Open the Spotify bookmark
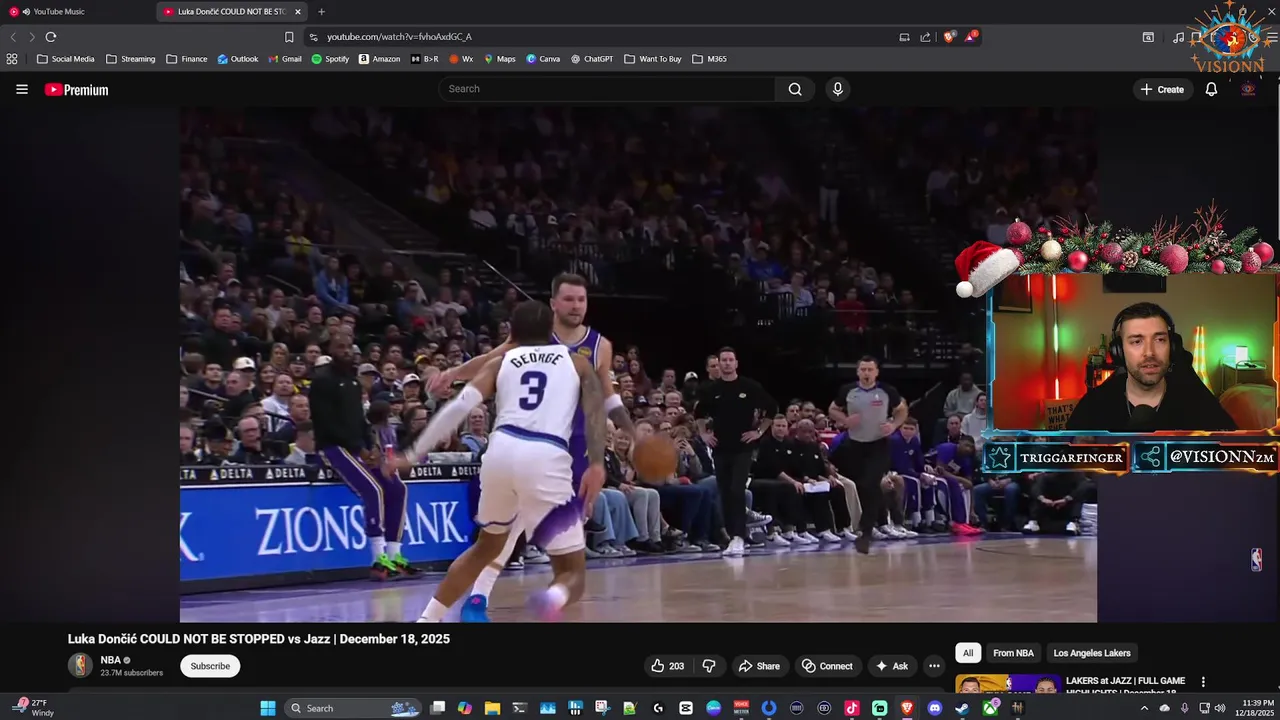This screenshot has height=720, width=1280. tap(330, 59)
